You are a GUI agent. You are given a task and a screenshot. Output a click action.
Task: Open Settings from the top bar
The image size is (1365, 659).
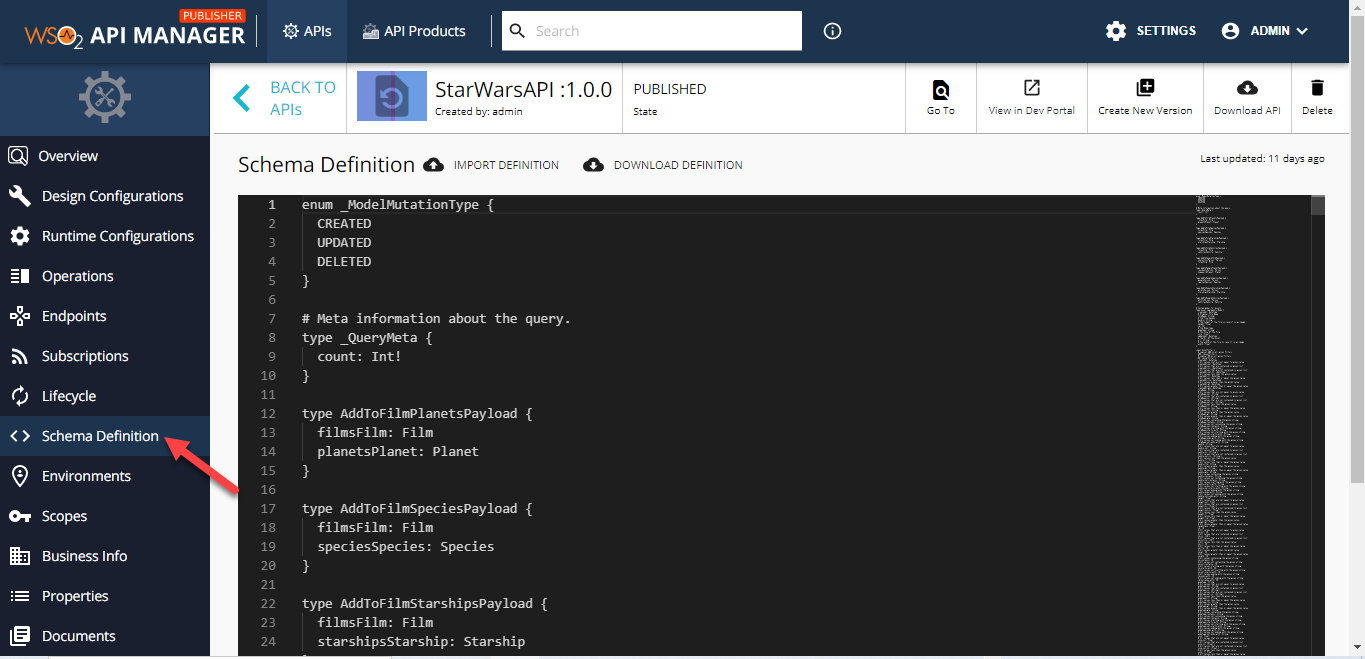(x=1150, y=30)
